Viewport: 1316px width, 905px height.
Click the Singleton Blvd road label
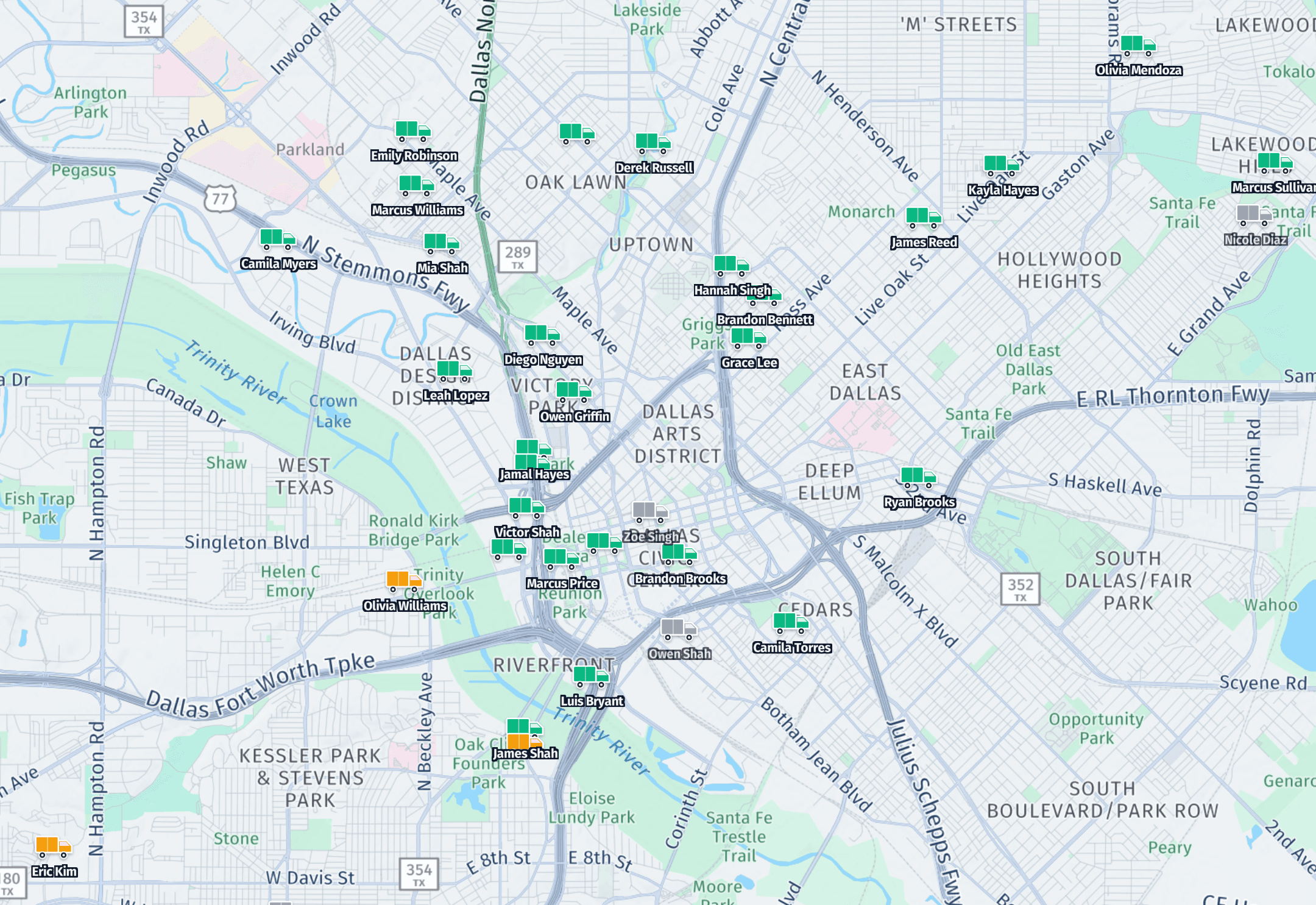click(247, 542)
